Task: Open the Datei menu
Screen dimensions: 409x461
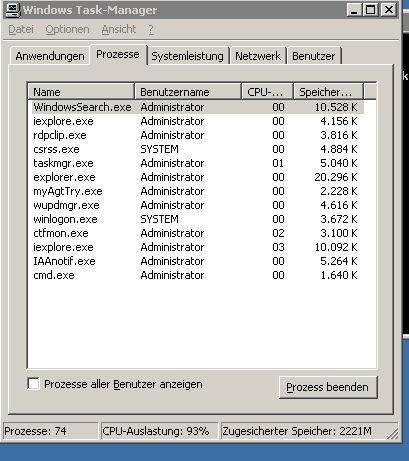Action: 21,29
